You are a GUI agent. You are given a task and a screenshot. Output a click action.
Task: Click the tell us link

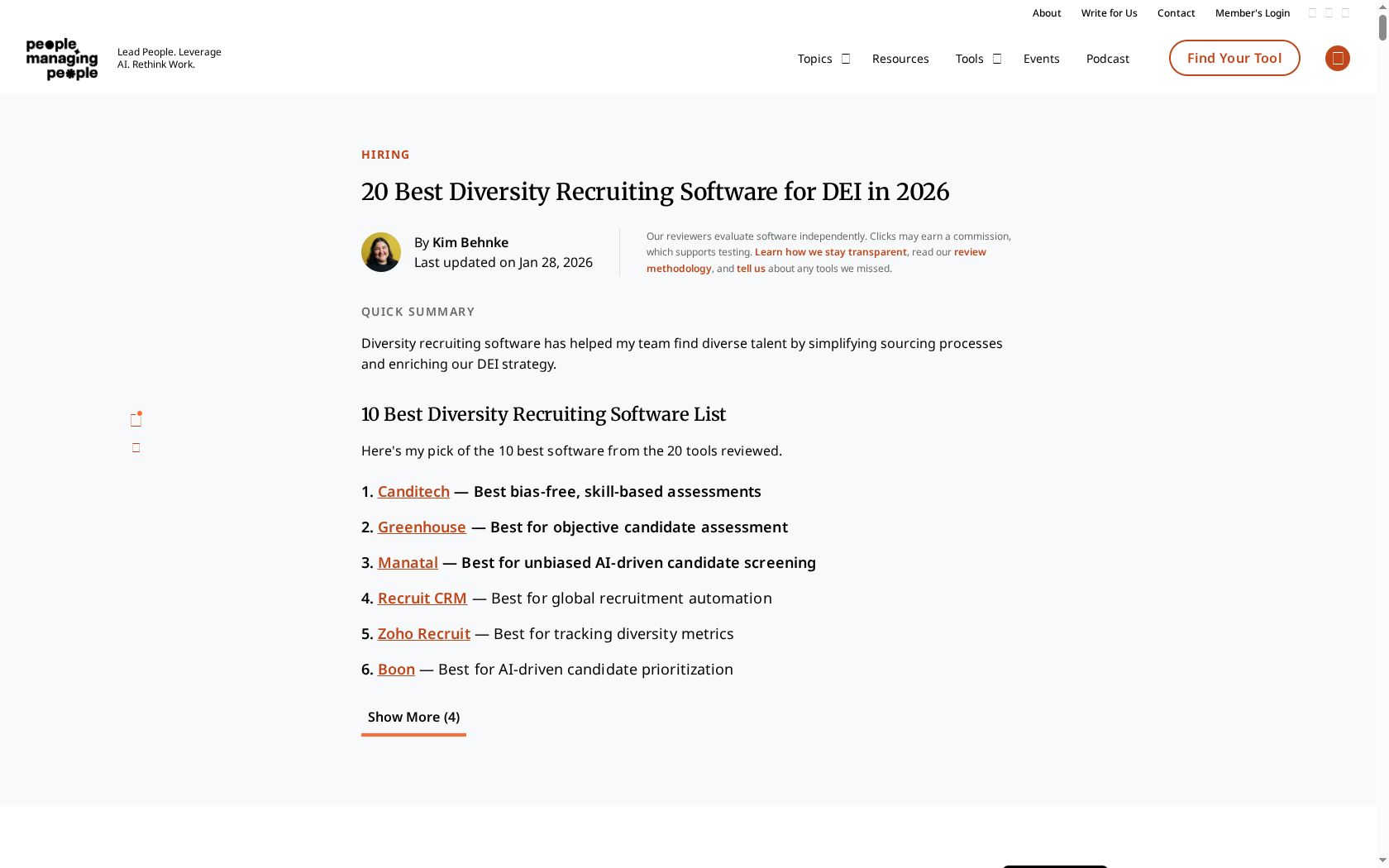[x=751, y=269]
